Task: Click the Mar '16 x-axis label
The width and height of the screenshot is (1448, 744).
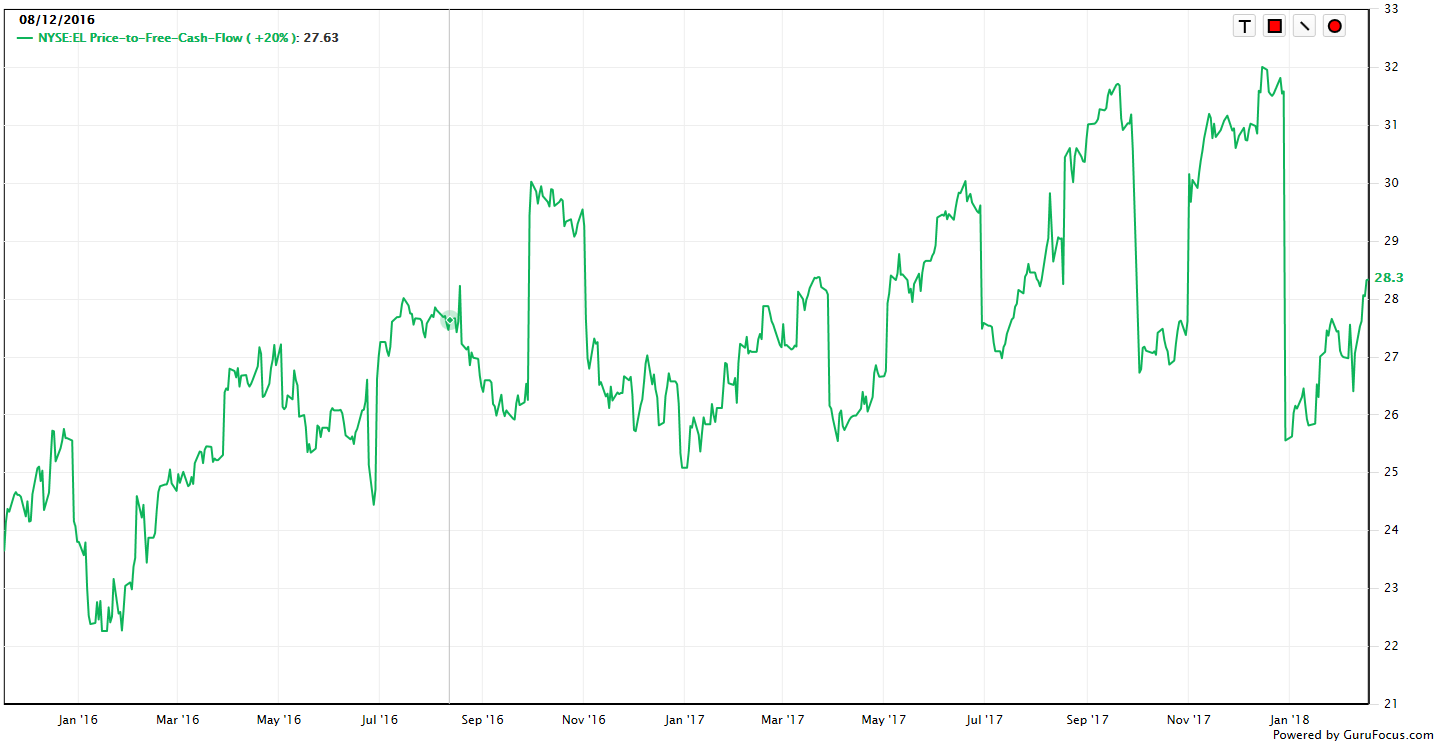Action: 177,719
